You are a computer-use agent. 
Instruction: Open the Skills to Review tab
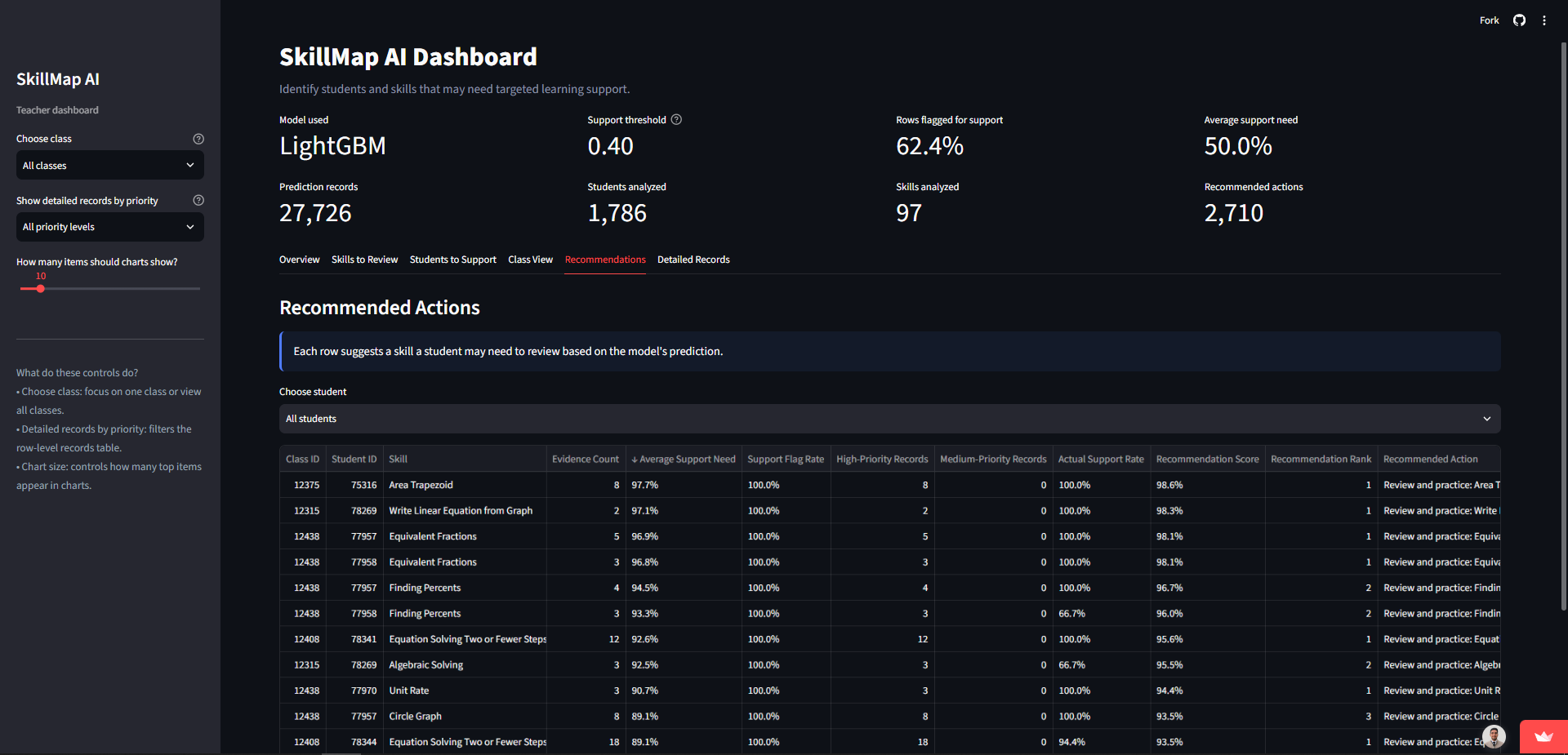point(364,260)
